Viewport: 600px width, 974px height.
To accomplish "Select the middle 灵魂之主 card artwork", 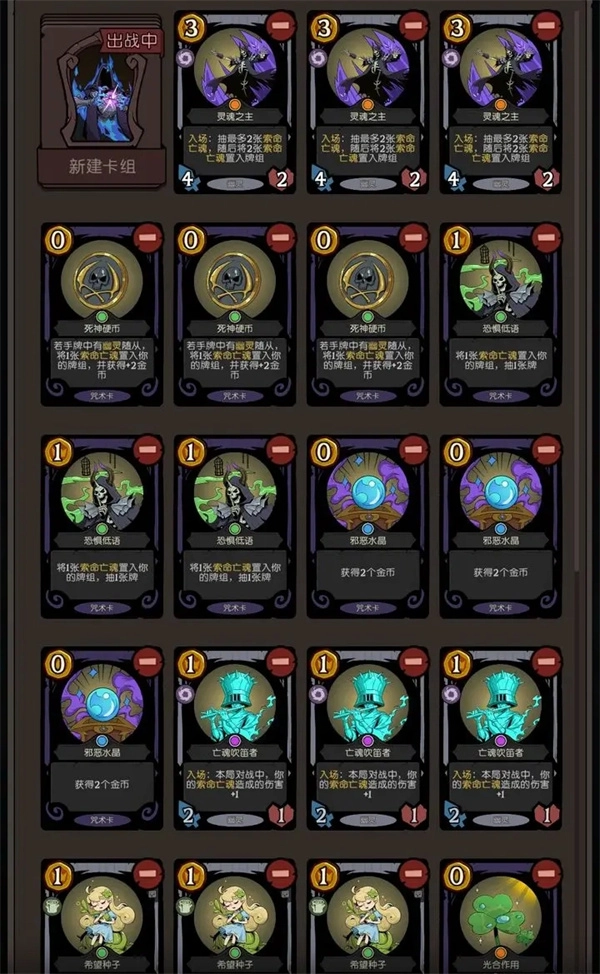I will [368, 68].
